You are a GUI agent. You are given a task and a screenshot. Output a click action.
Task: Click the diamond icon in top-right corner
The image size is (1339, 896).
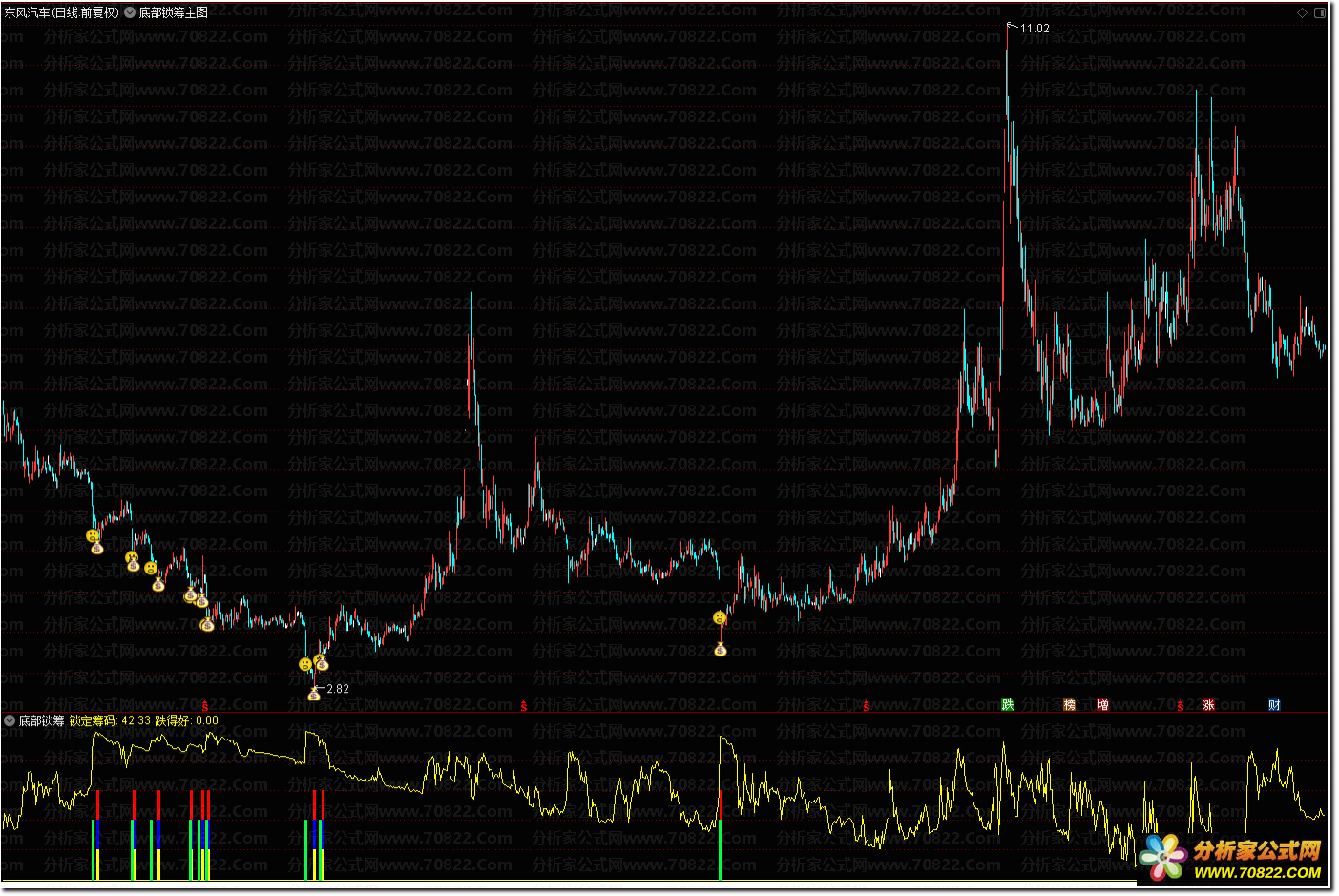tap(1302, 12)
